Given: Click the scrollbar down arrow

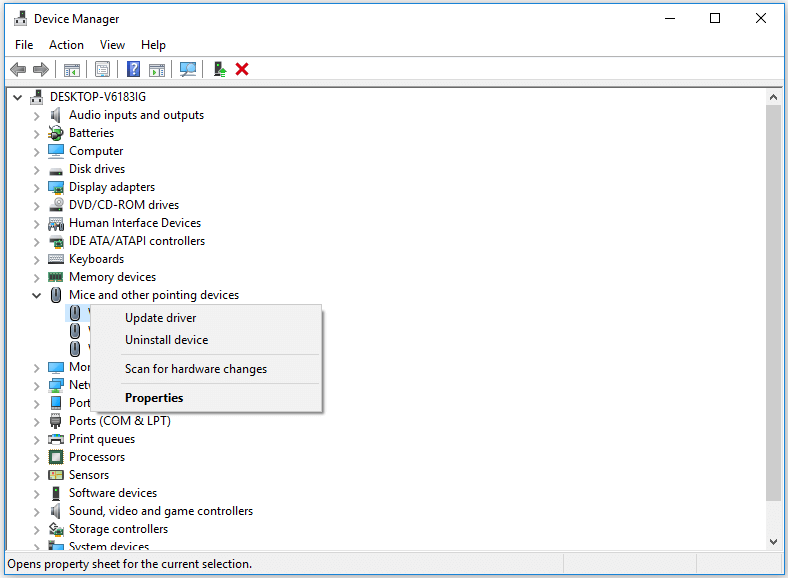Looking at the screenshot, I should [x=773, y=542].
